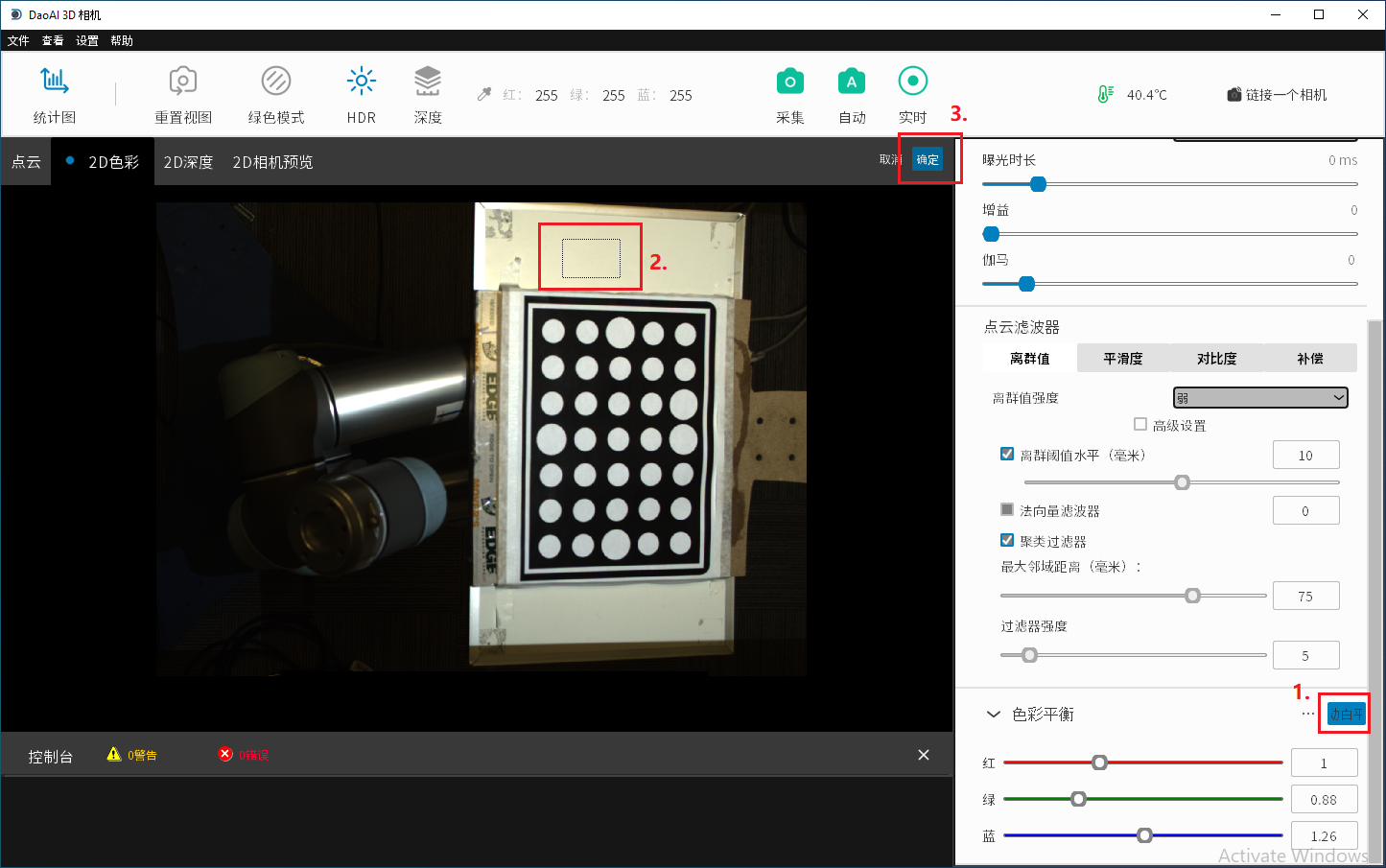Toggle the 法向量滤波器 checkbox
The height and width of the screenshot is (868, 1386).
1007,509
